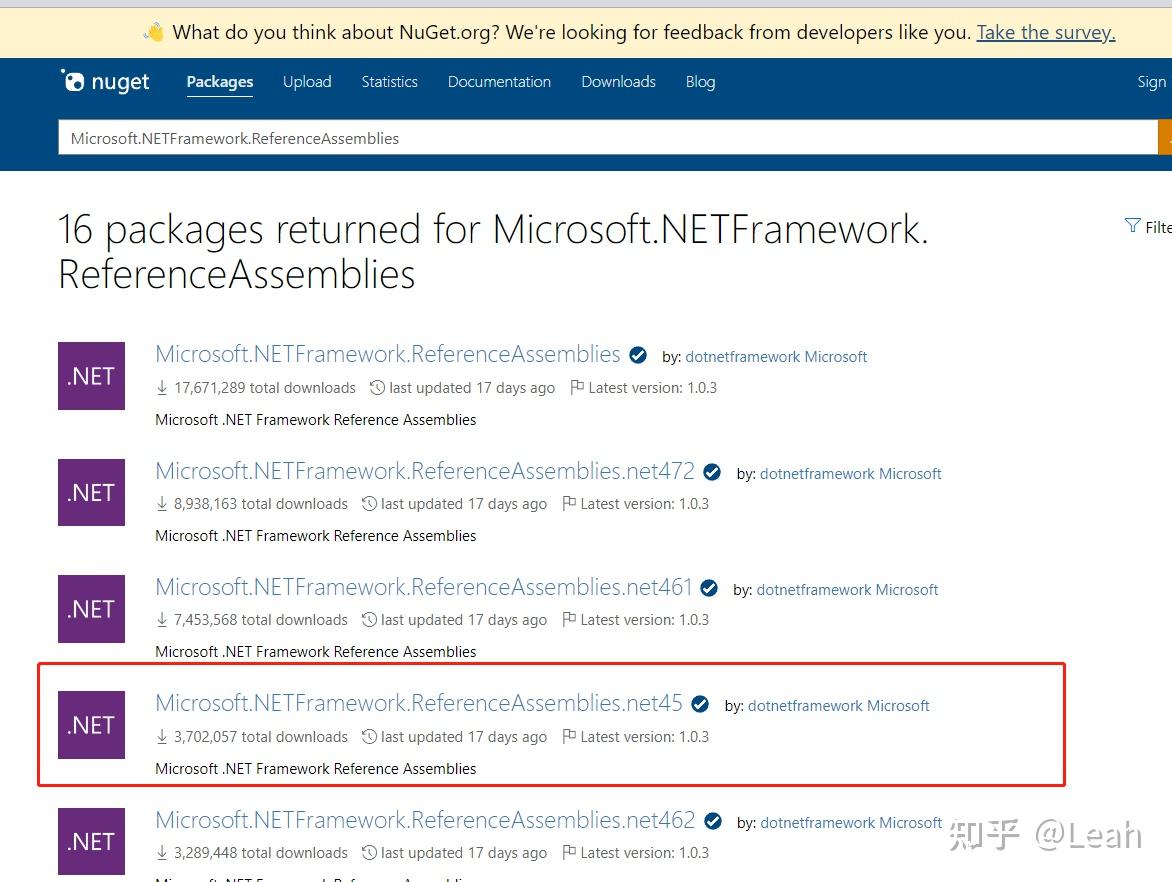
Task: Click the .NET thumbnail of the top search result
Action: (91, 376)
